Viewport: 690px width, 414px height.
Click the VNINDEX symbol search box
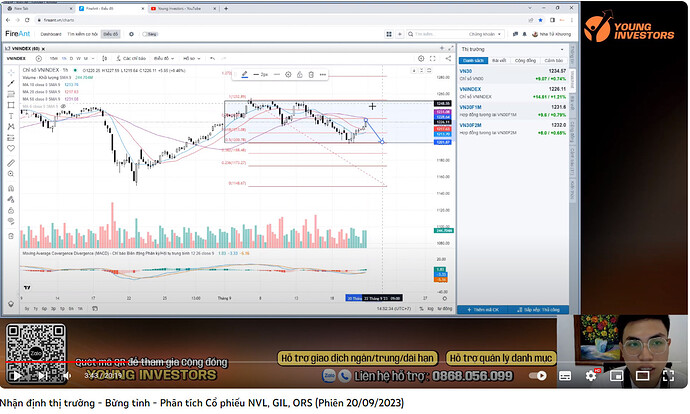(16, 58)
